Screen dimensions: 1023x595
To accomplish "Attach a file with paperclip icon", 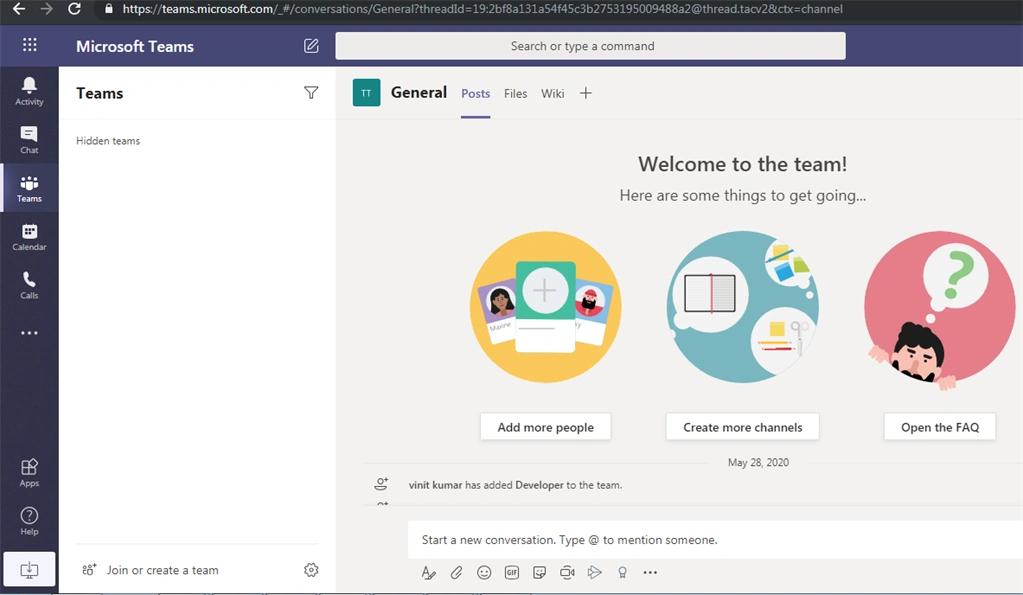I will coord(456,572).
